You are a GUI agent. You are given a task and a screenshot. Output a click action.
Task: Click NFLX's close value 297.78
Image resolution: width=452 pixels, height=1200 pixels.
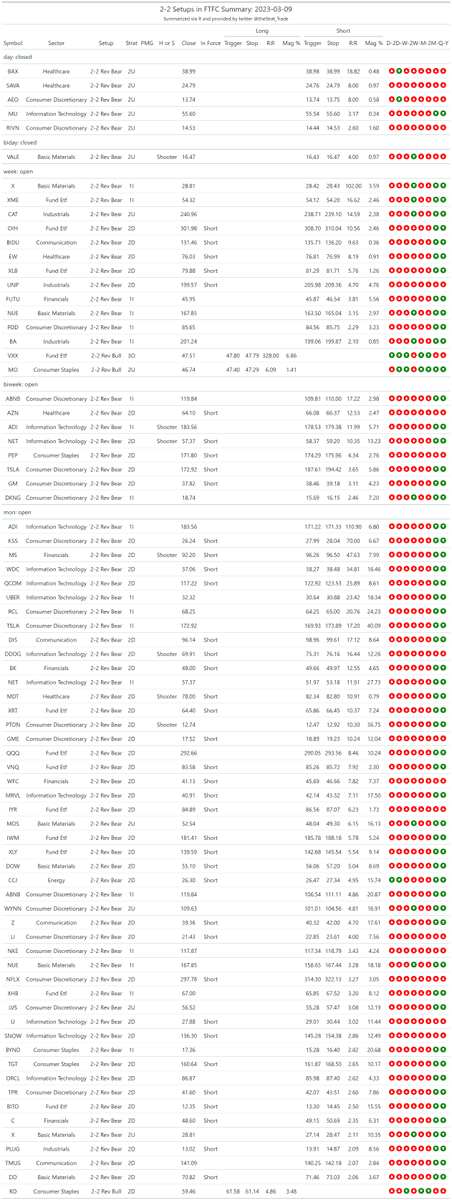(x=188, y=978)
